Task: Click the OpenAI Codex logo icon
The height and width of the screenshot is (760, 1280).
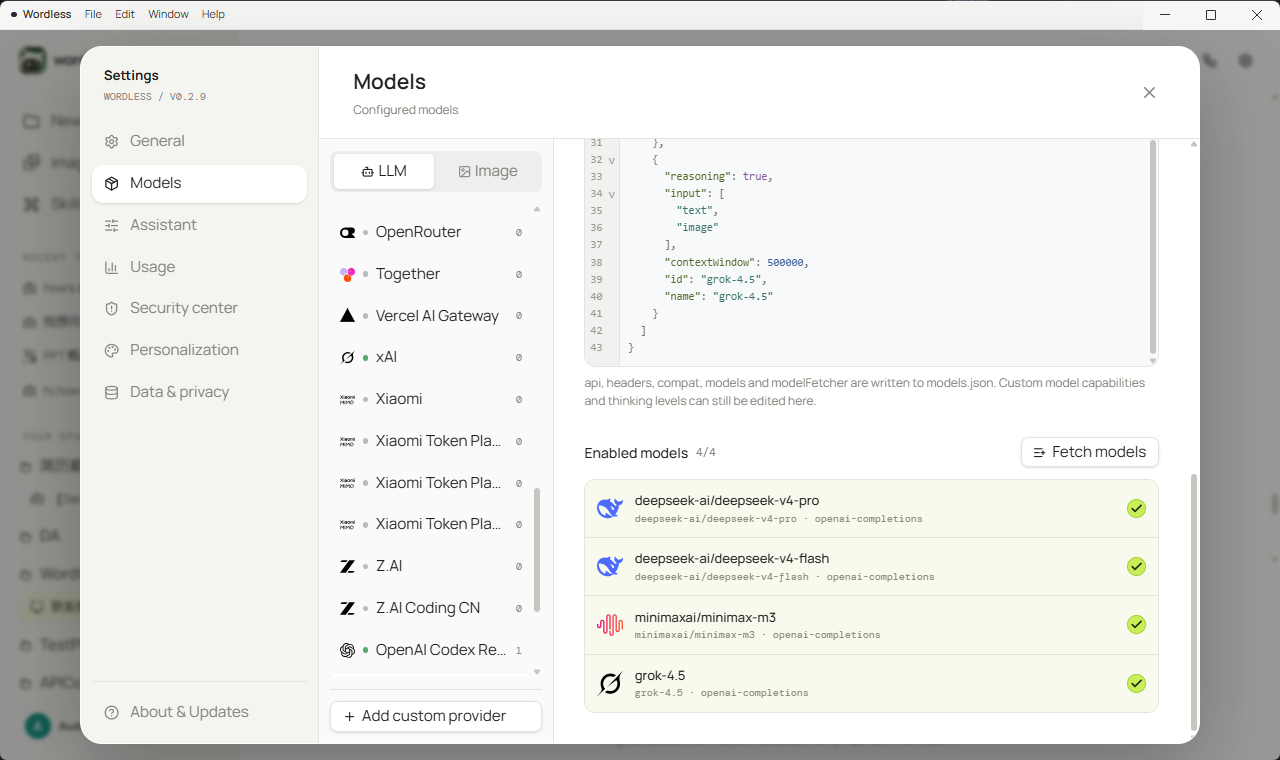Action: coord(347,650)
